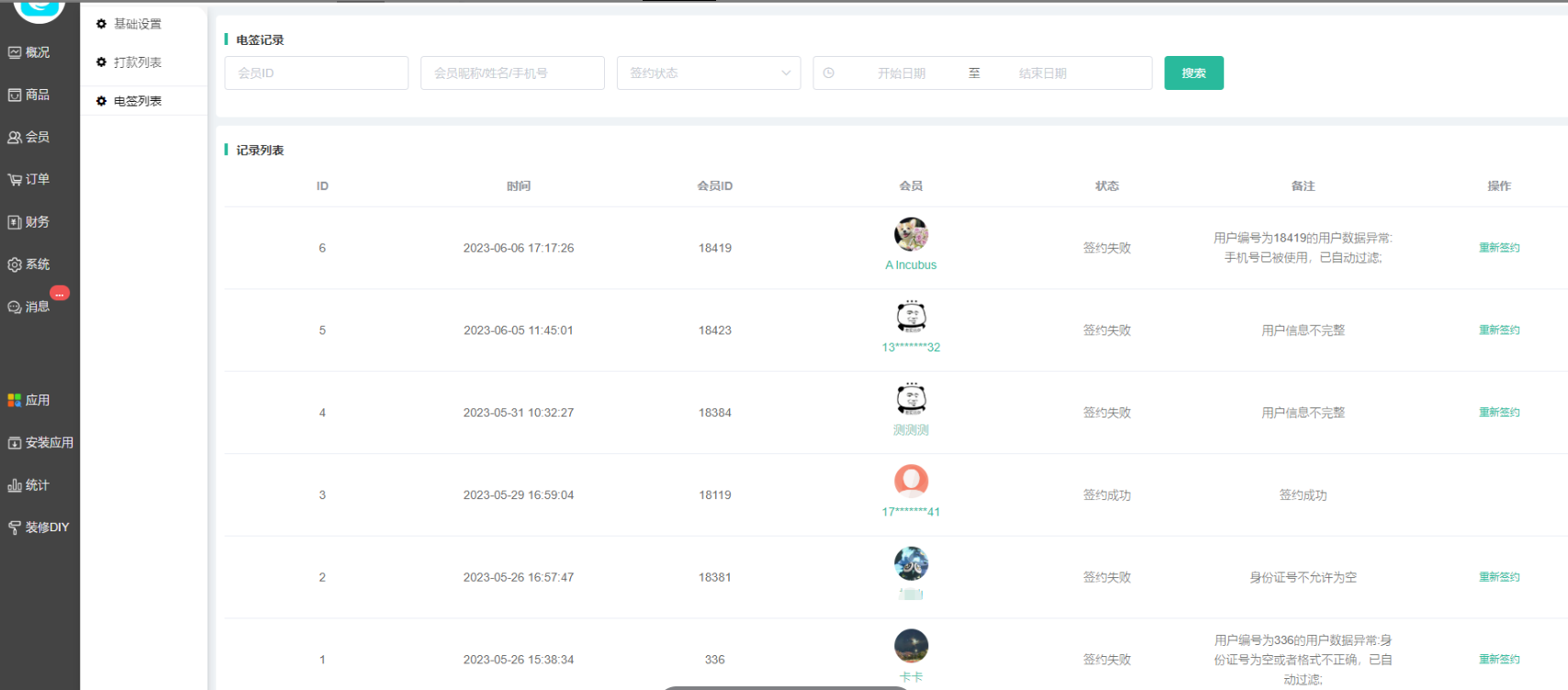The image size is (1568, 690).
Task: Click the A Incubus member avatar
Action: coord(911,235)
